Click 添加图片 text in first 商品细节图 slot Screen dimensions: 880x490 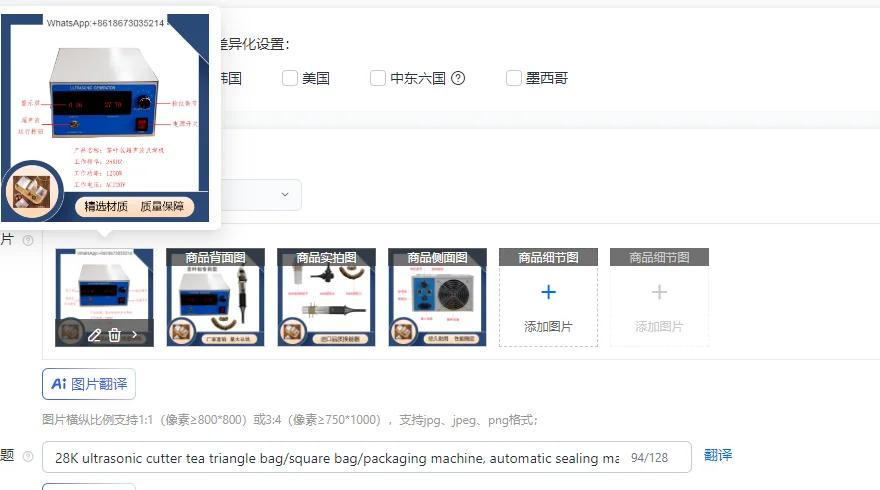coord(548,327)
